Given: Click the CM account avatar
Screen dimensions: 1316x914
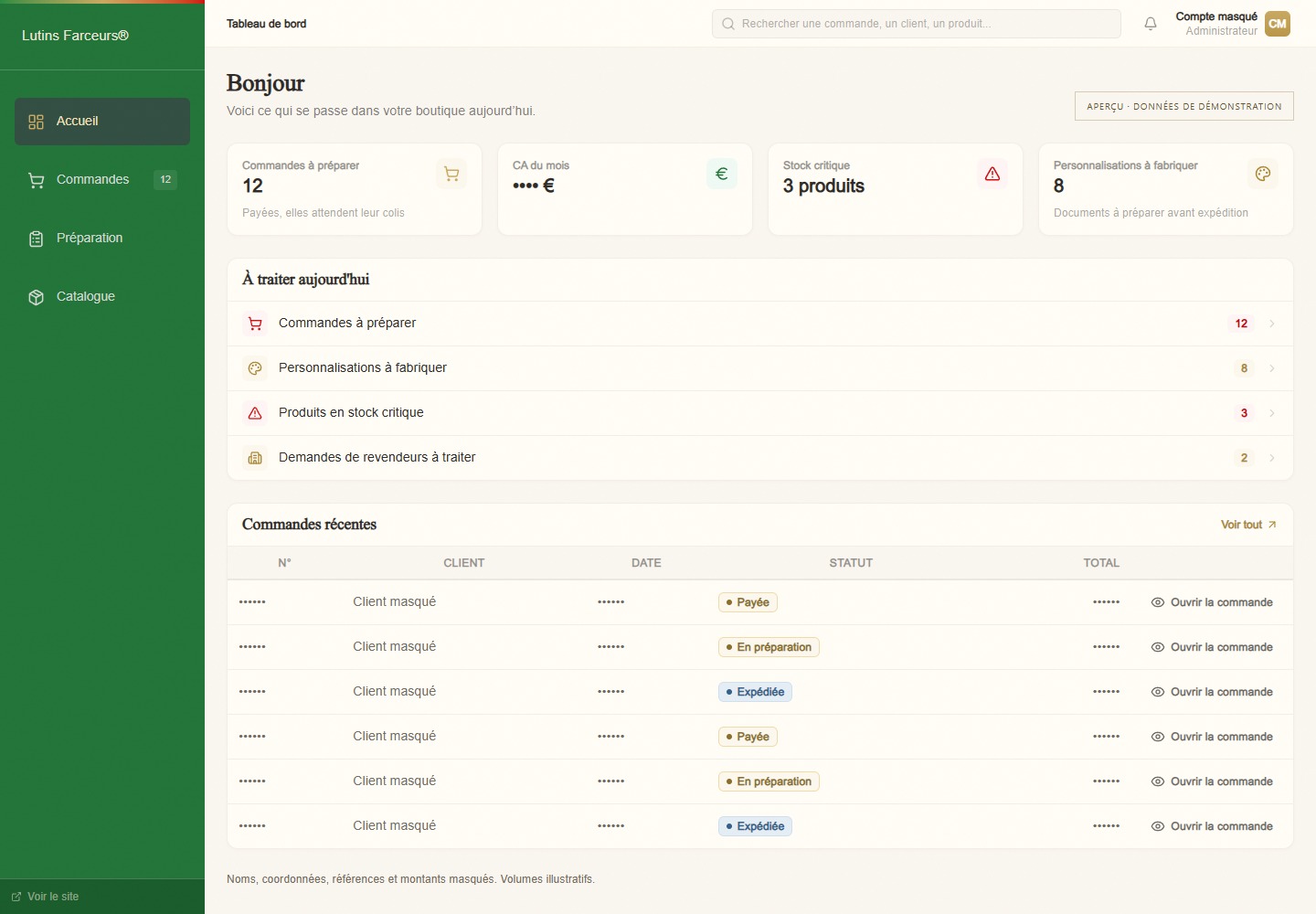Looking at the screenshot, I should [x=1278, y=24].
